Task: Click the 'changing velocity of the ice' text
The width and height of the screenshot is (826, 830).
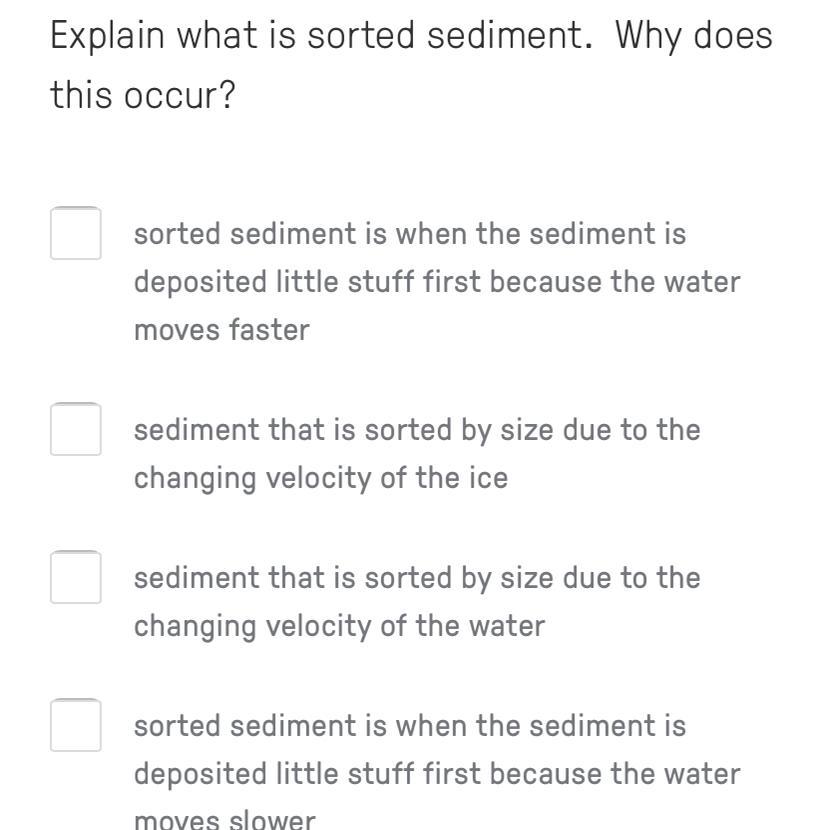Action: point(321,478)
